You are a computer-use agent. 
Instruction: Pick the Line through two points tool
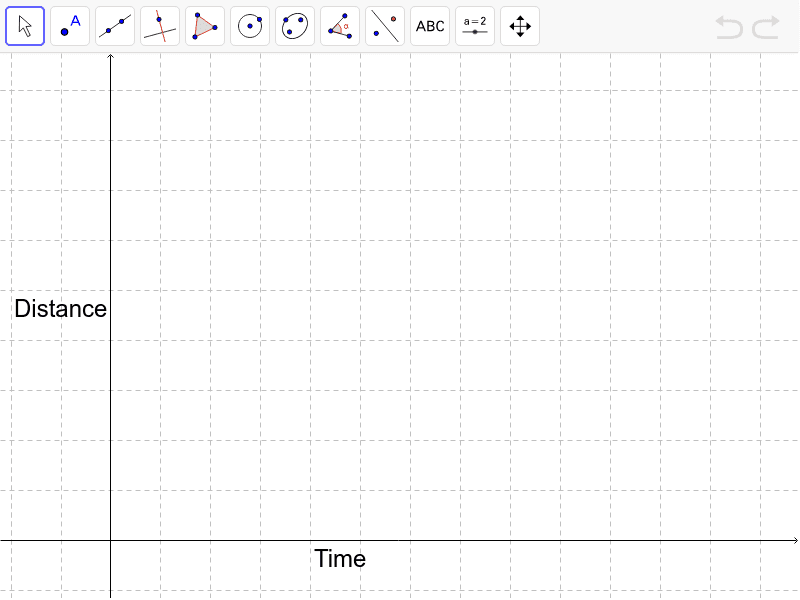click(115, 26)
